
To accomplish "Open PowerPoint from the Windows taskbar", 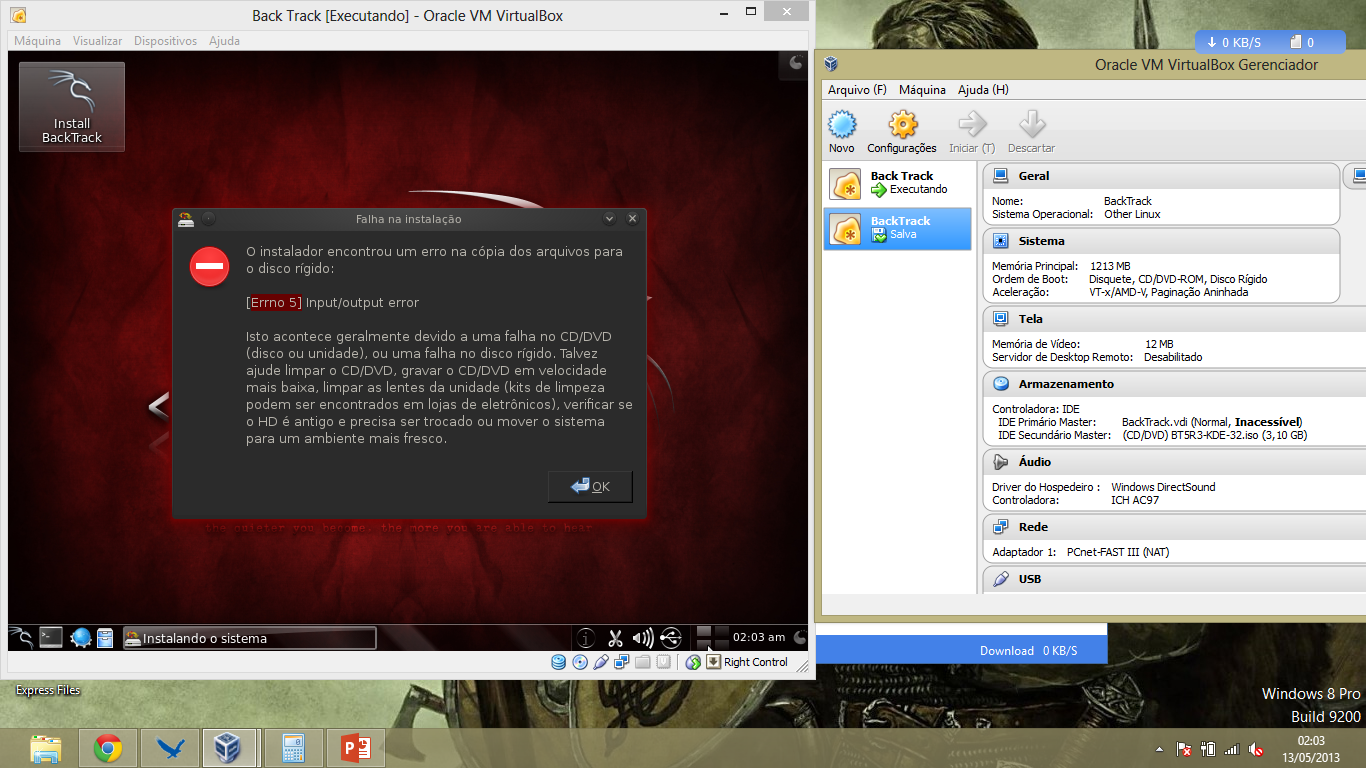I will (x=355, y=748).
